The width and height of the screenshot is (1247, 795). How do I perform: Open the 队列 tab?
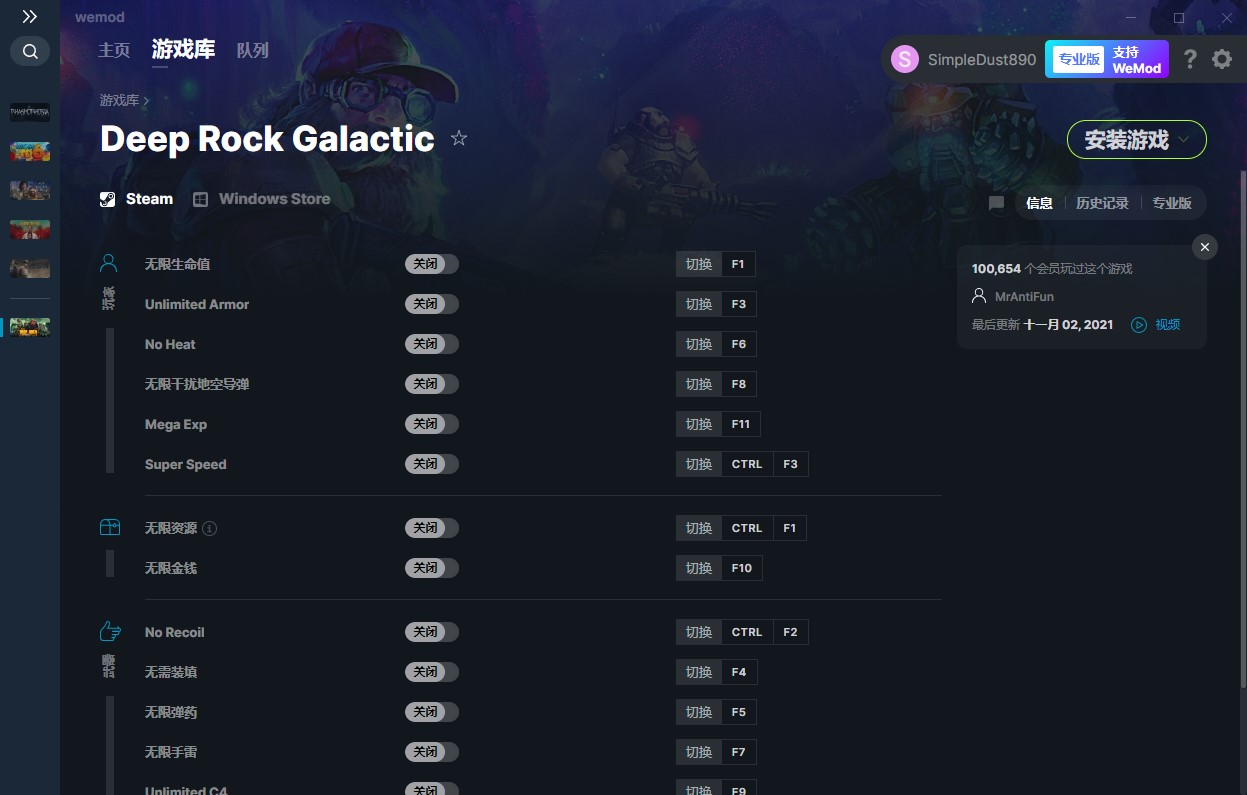[253, 50]
